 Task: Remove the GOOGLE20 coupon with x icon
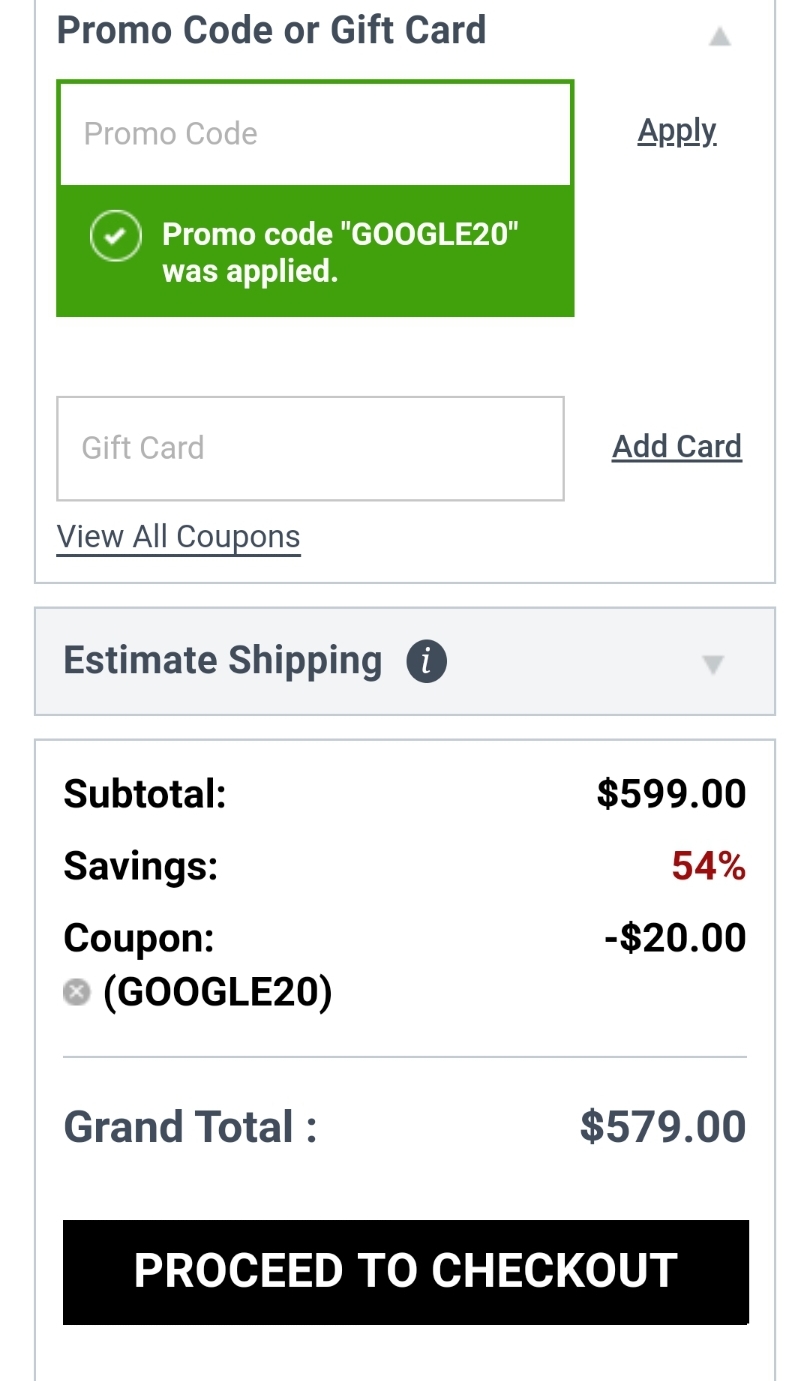(x=76, y=992)
